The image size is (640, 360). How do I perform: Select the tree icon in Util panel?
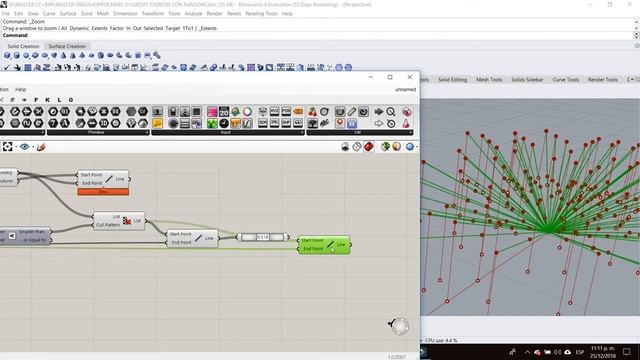[313, 123]
